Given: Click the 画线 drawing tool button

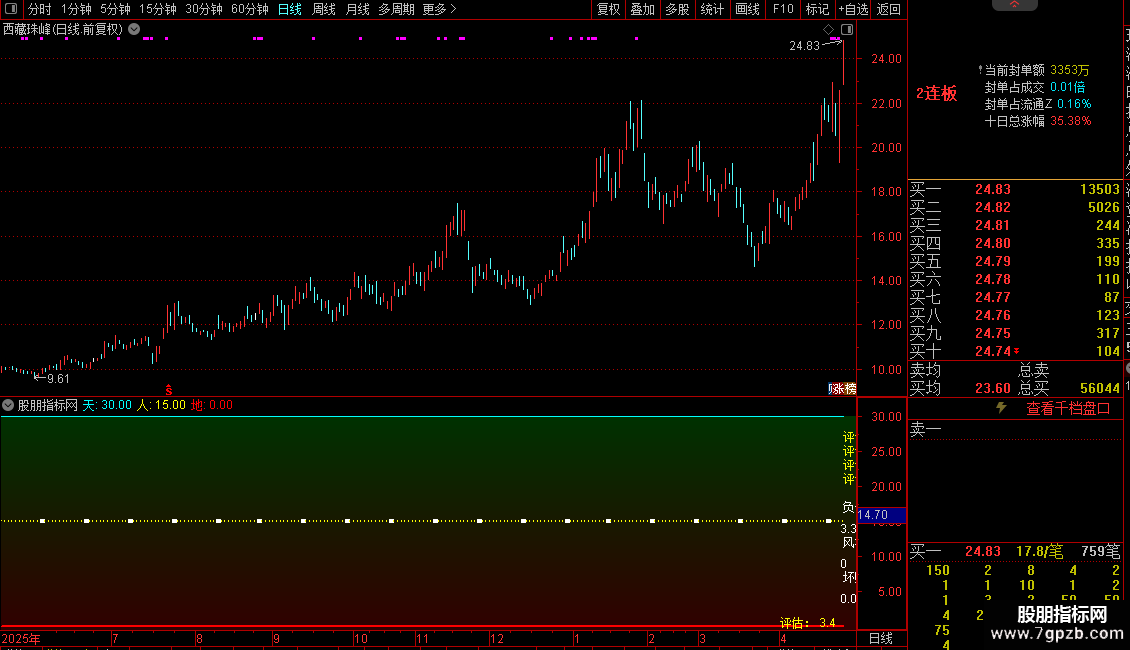Looking at the screenshot, I should [x=747, y=9].
